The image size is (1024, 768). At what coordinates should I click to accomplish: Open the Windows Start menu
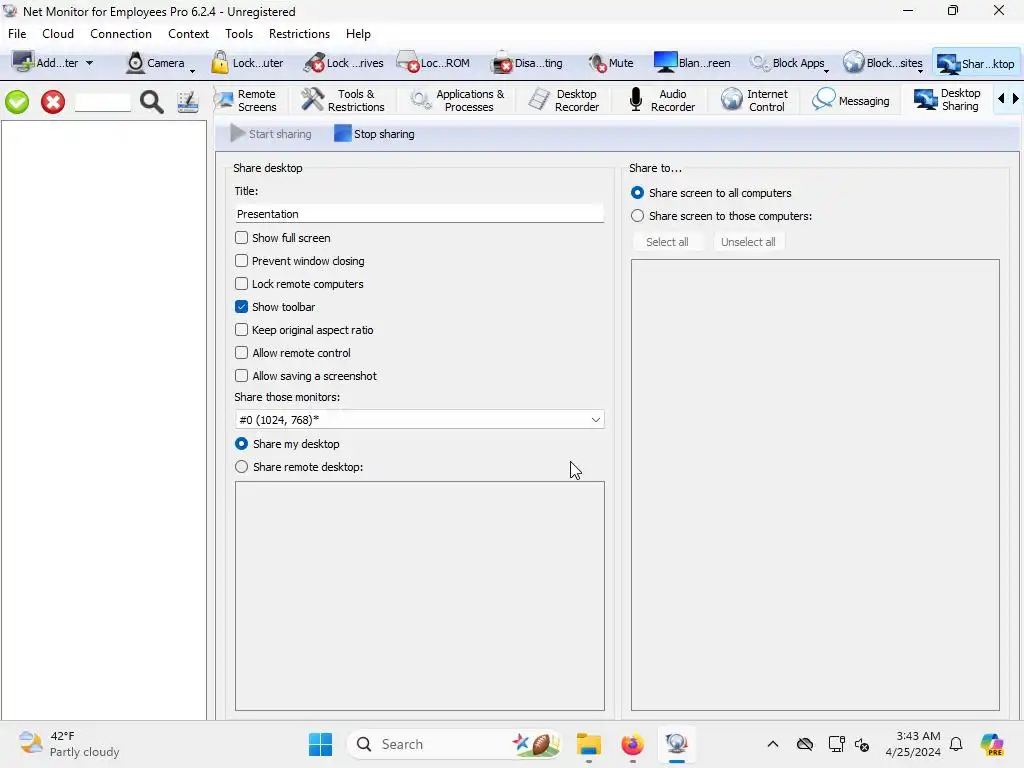click(x=321, y=744)
